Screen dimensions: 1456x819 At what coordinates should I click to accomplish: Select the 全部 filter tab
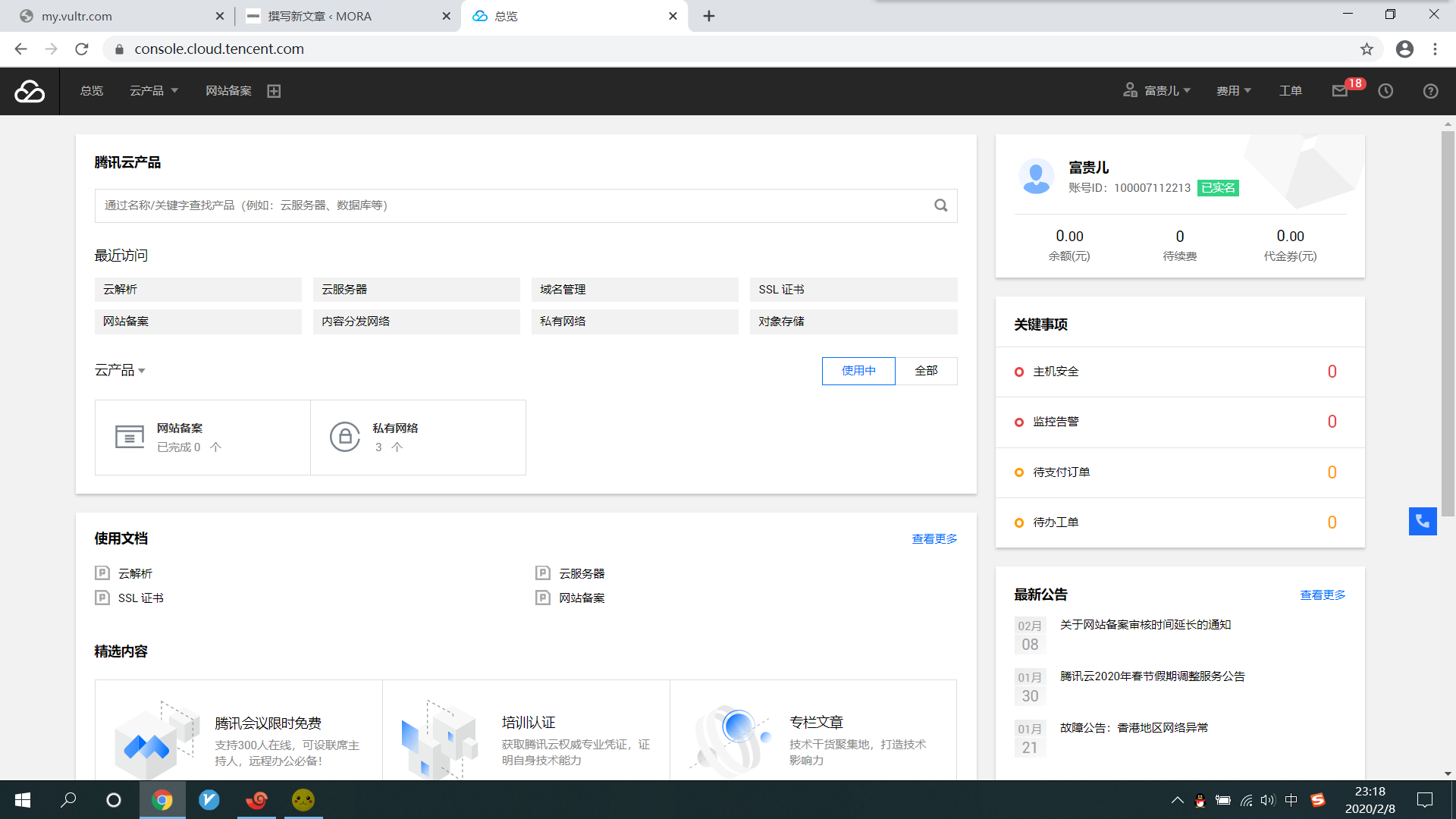pyautogui.click(x=926, y=371)
